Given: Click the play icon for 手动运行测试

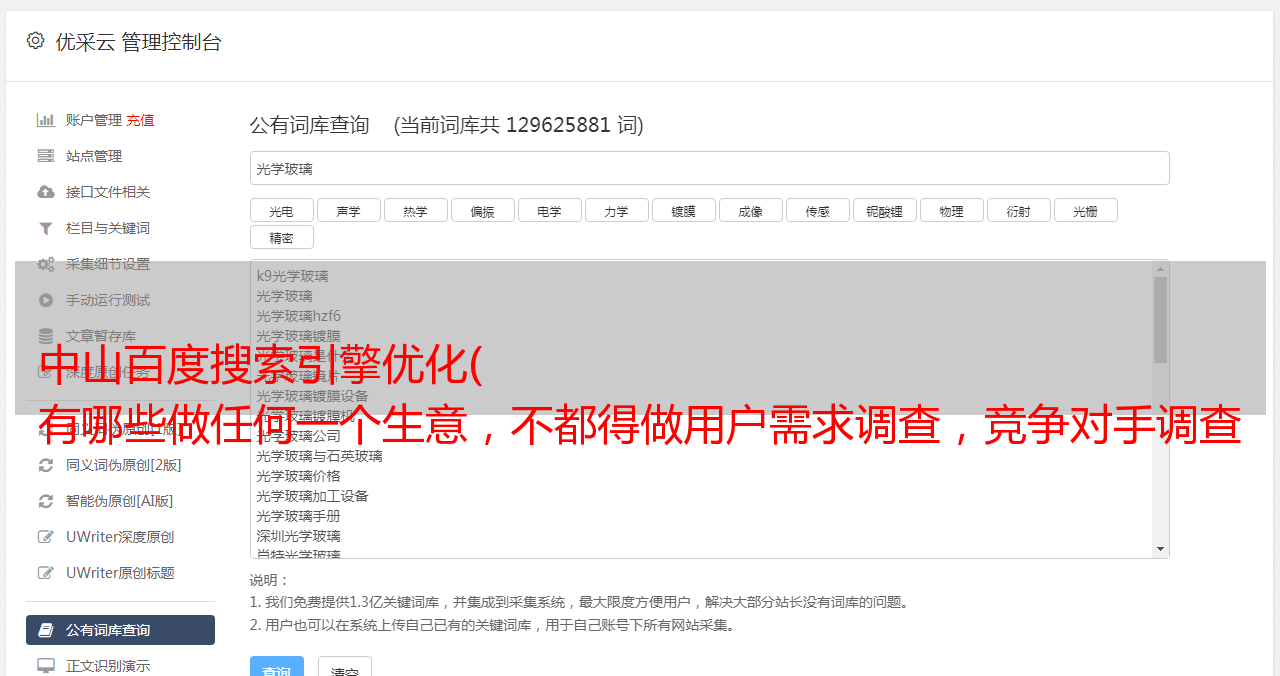Looking at the screenshot, I should tap(46, 300).
